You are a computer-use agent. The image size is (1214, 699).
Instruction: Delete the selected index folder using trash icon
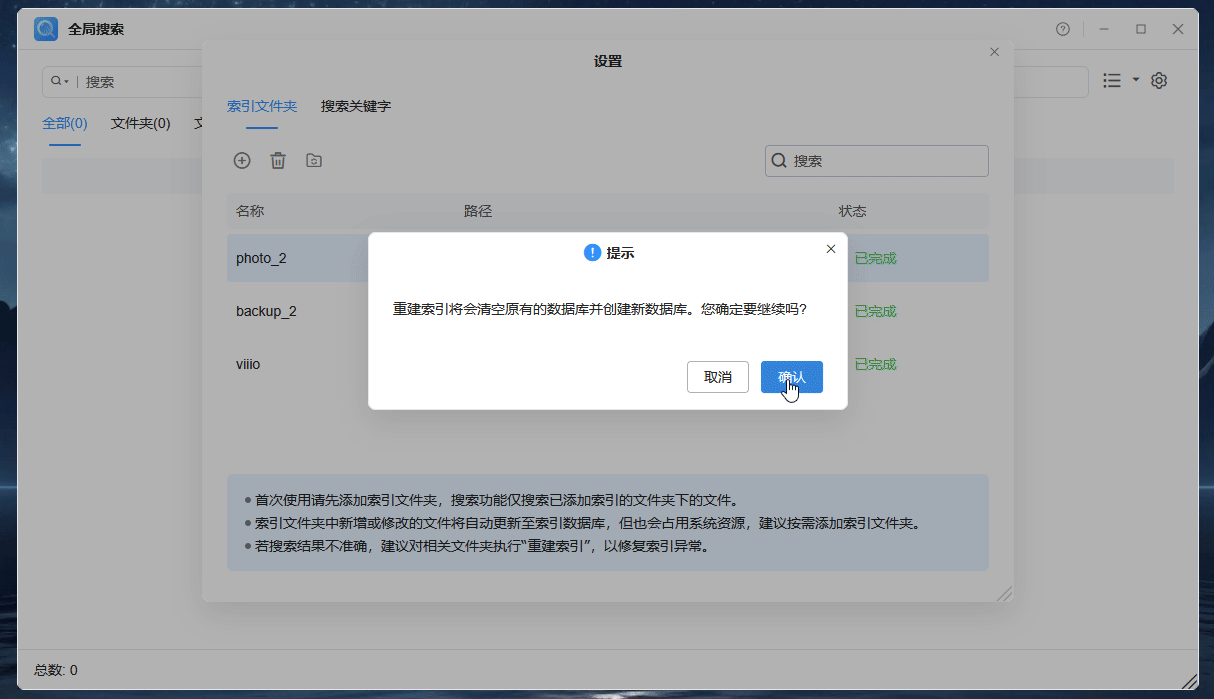(278, 160)
